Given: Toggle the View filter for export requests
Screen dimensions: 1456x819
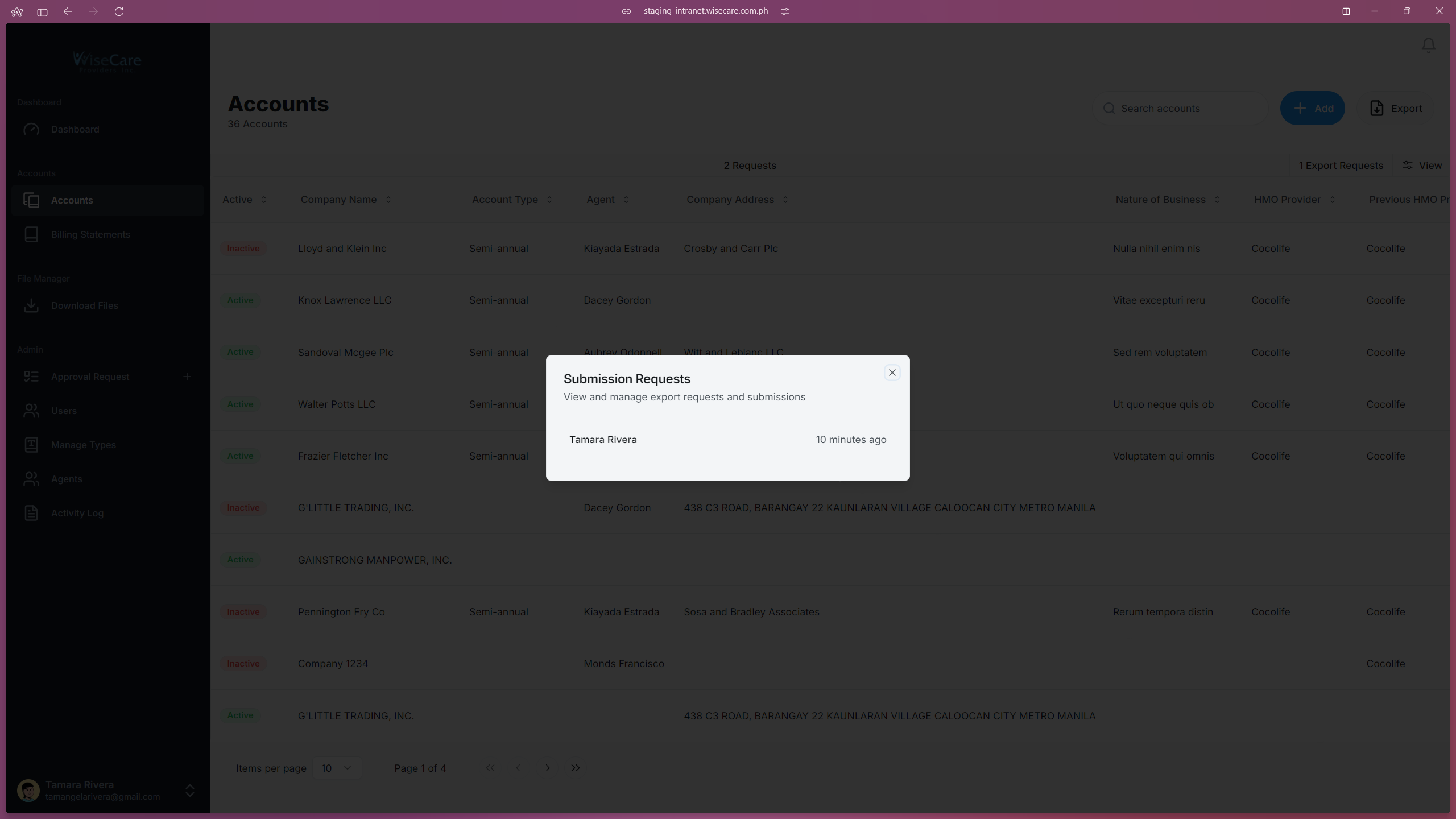Looking at the screenshot, I should [x=1422, y=166].
